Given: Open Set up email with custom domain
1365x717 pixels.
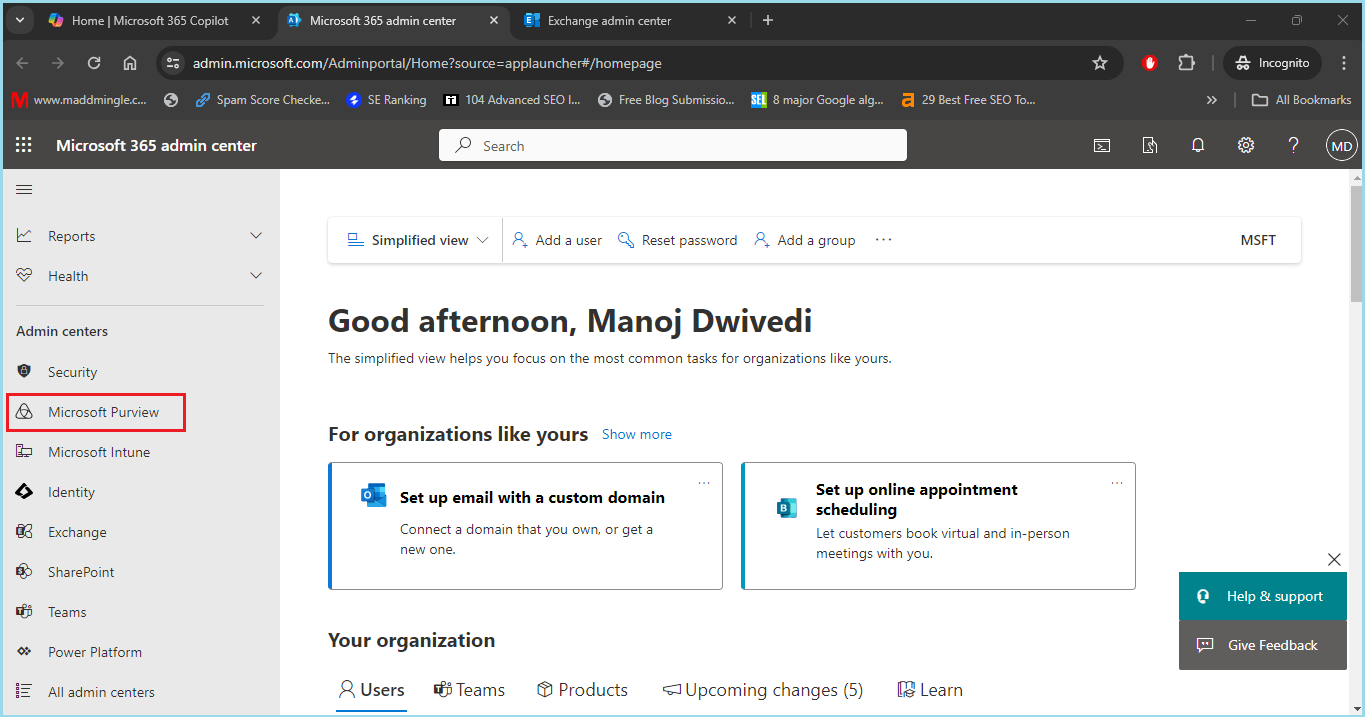Looking at the screenshot, I should pyautogui.click(x=526, y=526).
